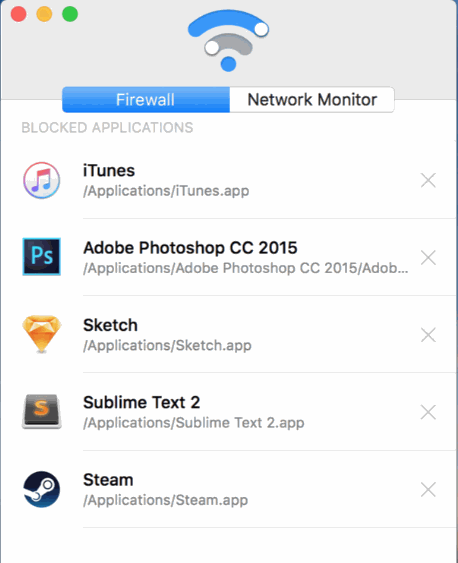Click the /Applications/Steam.app path
Image resolution: width=458 pixels, height=563 pixels.
pyautogui.click(x=165, y=500)
